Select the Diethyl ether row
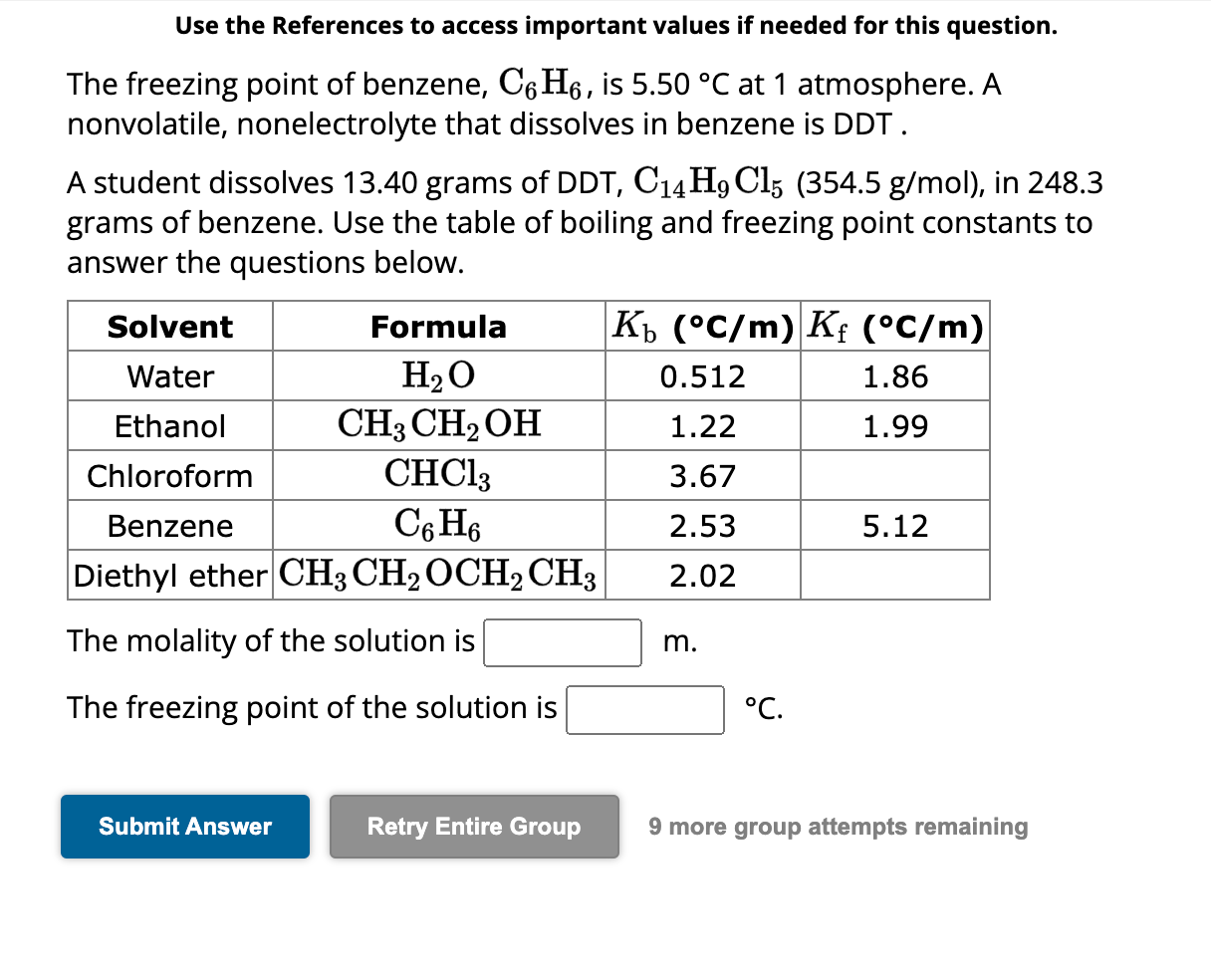 (x=169, y=575)
